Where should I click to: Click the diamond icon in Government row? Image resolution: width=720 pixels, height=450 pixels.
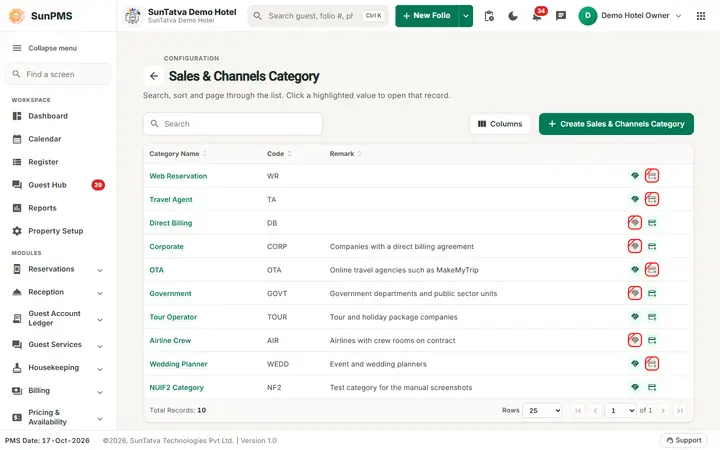635,293
